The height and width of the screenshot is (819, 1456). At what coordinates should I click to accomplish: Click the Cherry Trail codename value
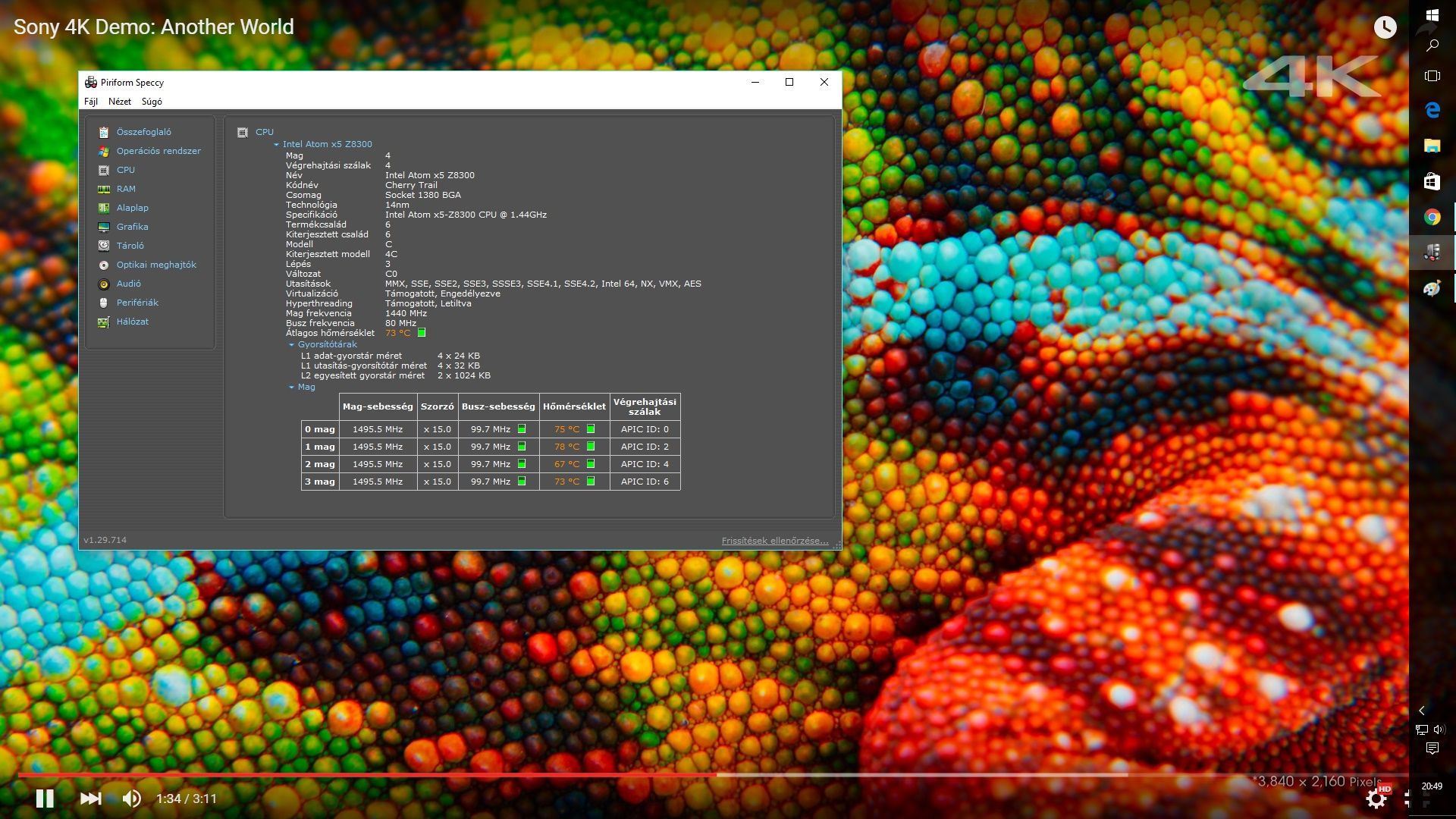411,185
